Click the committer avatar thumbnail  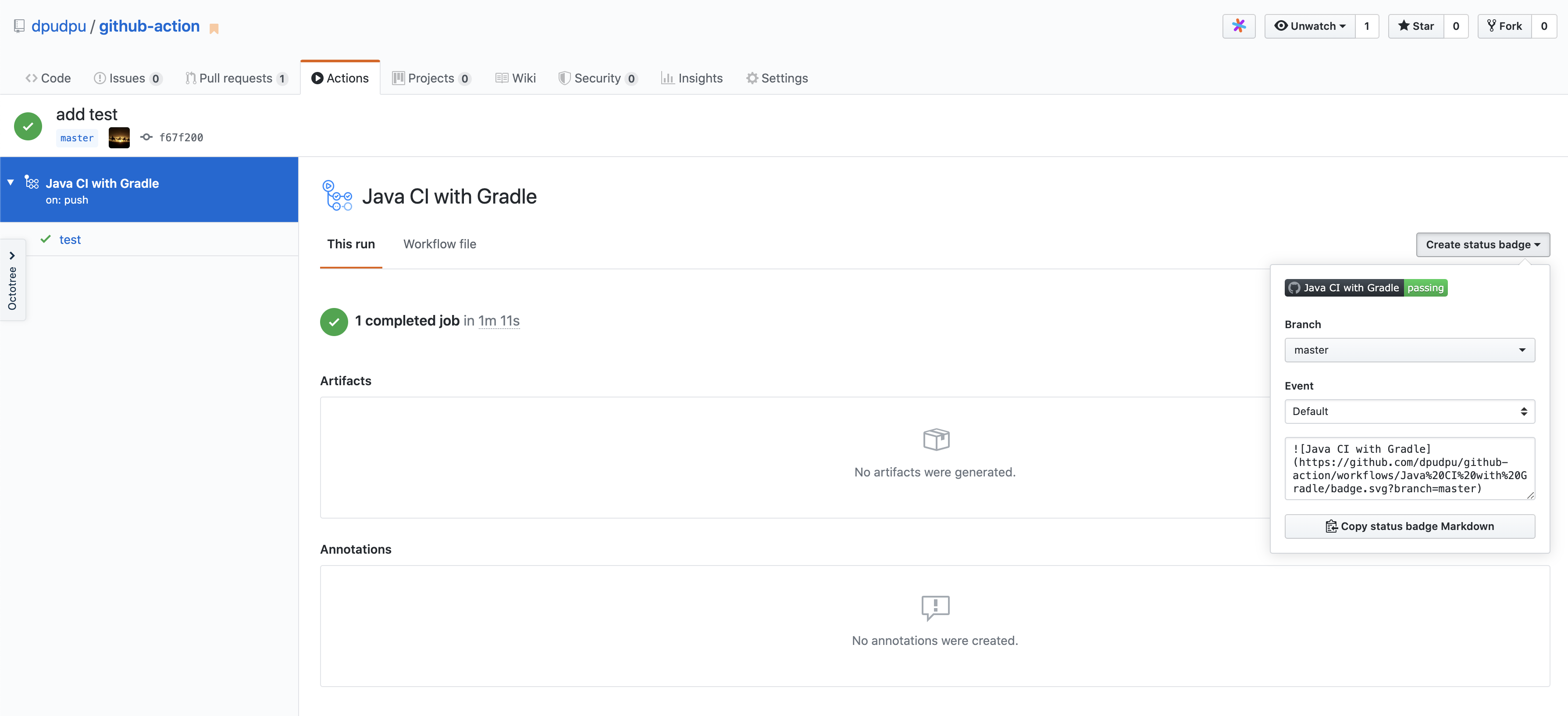[119, 138]
